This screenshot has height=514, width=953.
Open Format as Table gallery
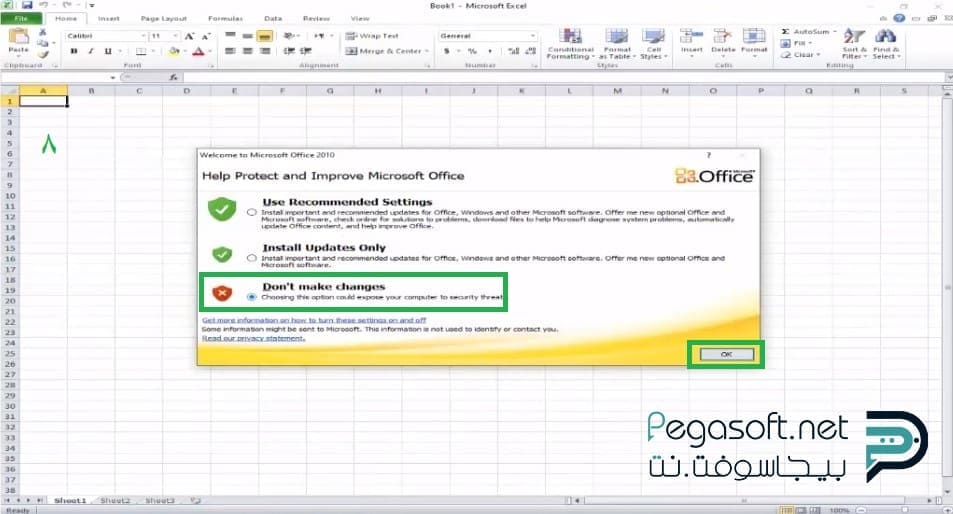point(617,44)
